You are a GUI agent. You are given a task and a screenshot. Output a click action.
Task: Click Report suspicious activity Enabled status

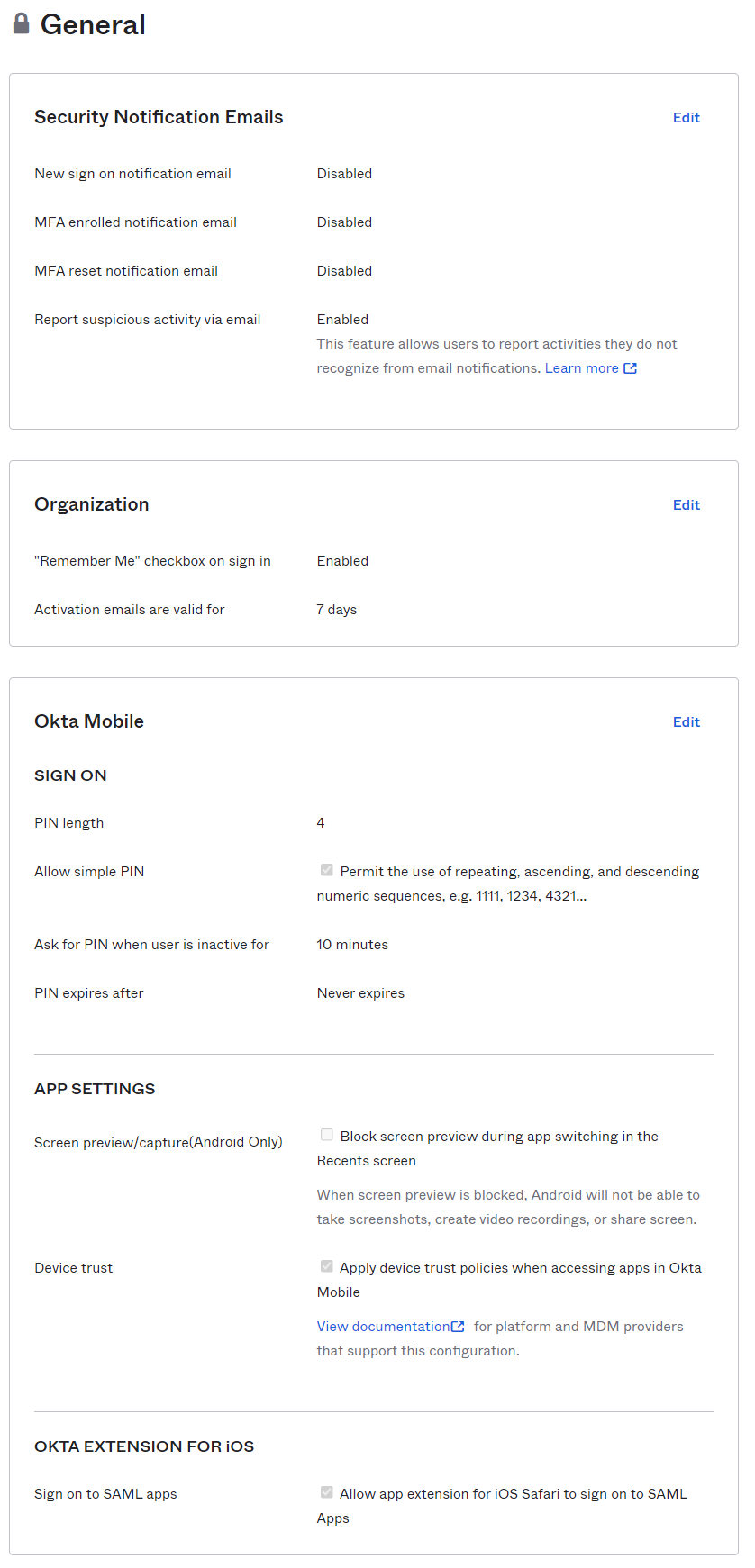[x=342, y=320]
